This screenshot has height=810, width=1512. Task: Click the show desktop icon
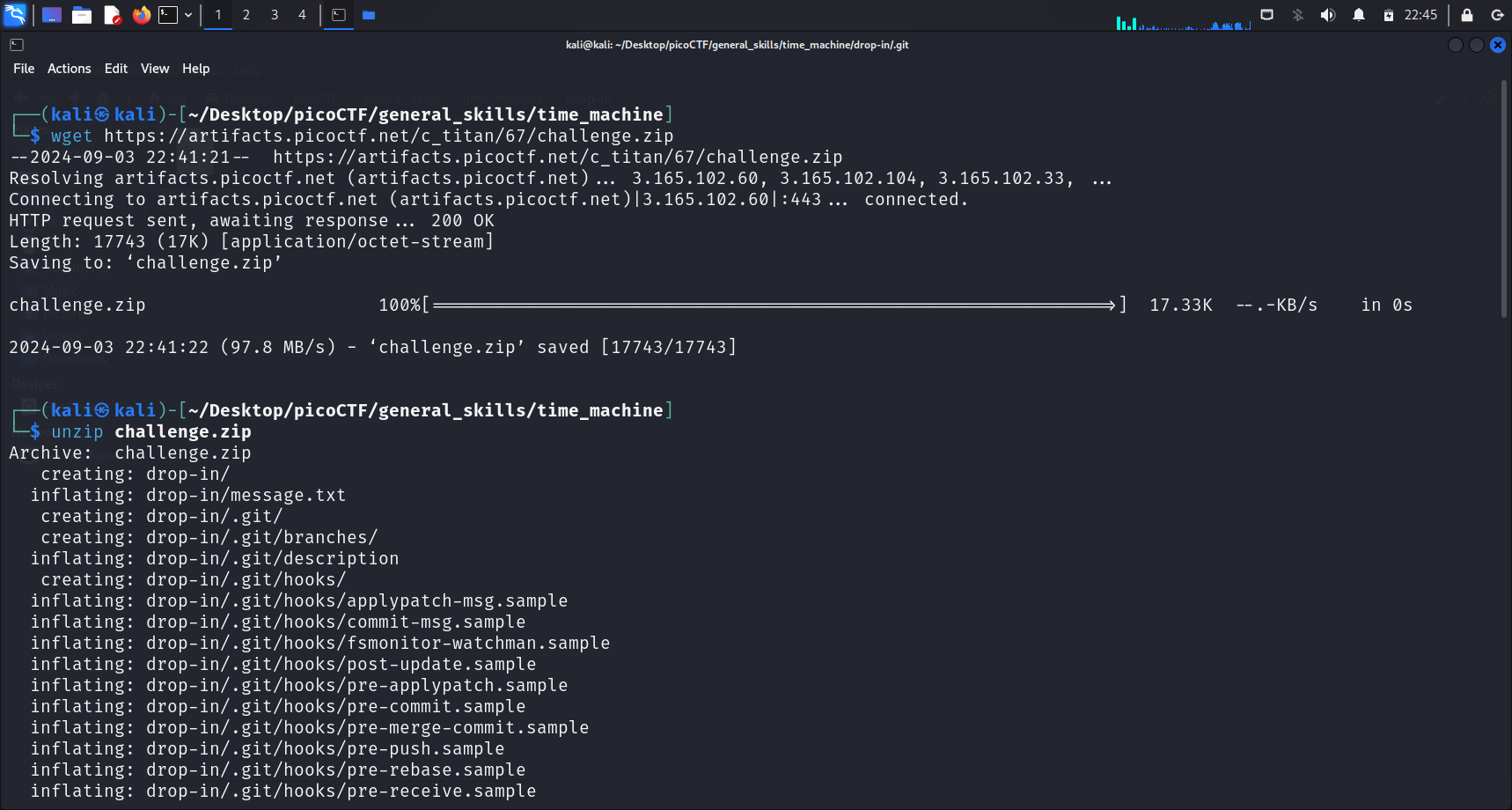(52, 15)
